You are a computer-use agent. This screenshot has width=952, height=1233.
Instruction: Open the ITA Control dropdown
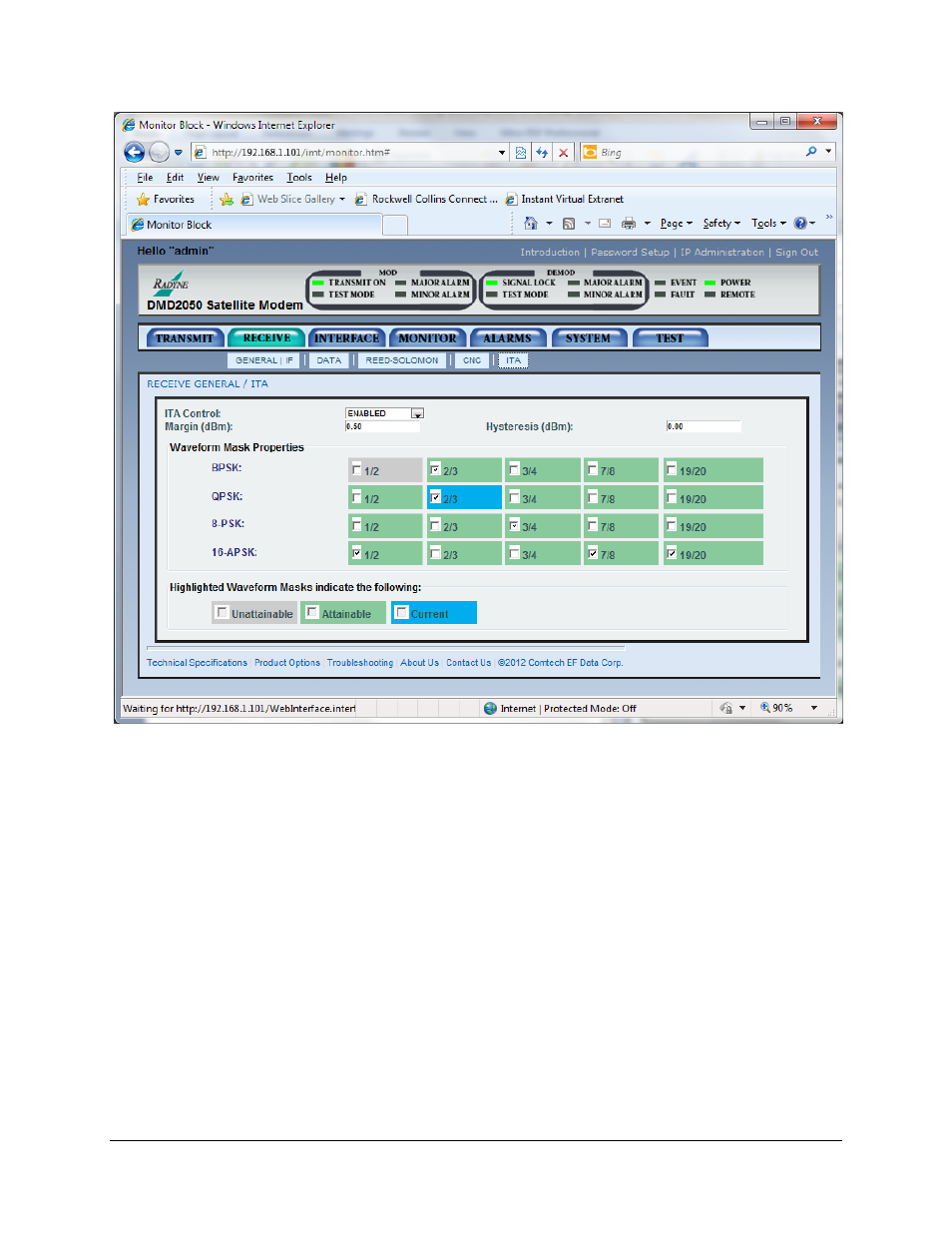click(417, 413)
